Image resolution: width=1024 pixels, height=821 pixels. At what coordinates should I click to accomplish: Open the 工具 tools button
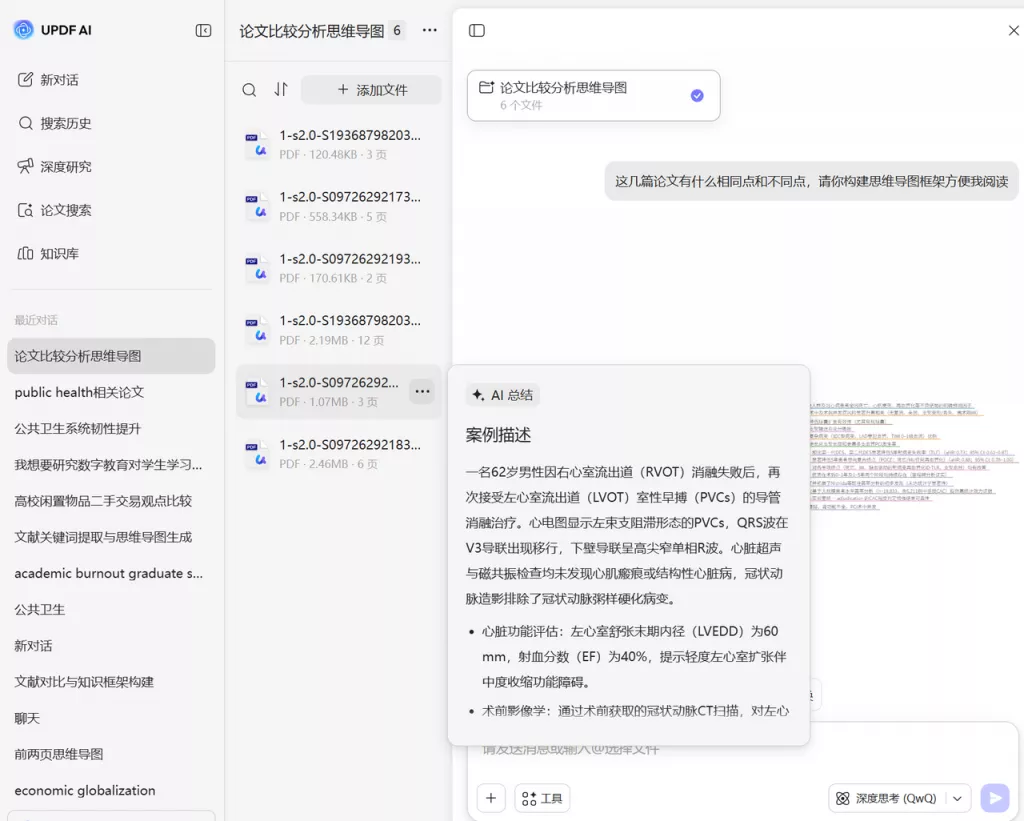[x=542, y=798]
